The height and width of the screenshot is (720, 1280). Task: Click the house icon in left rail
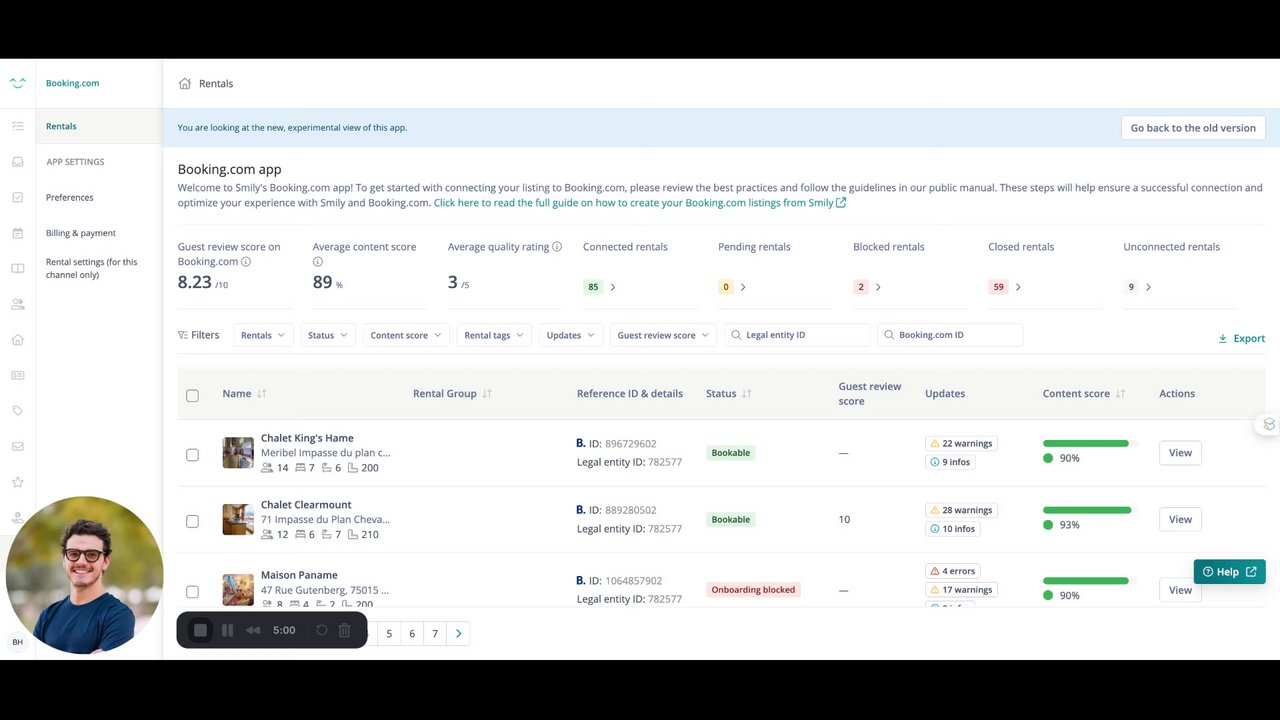[x=17, y=340]
